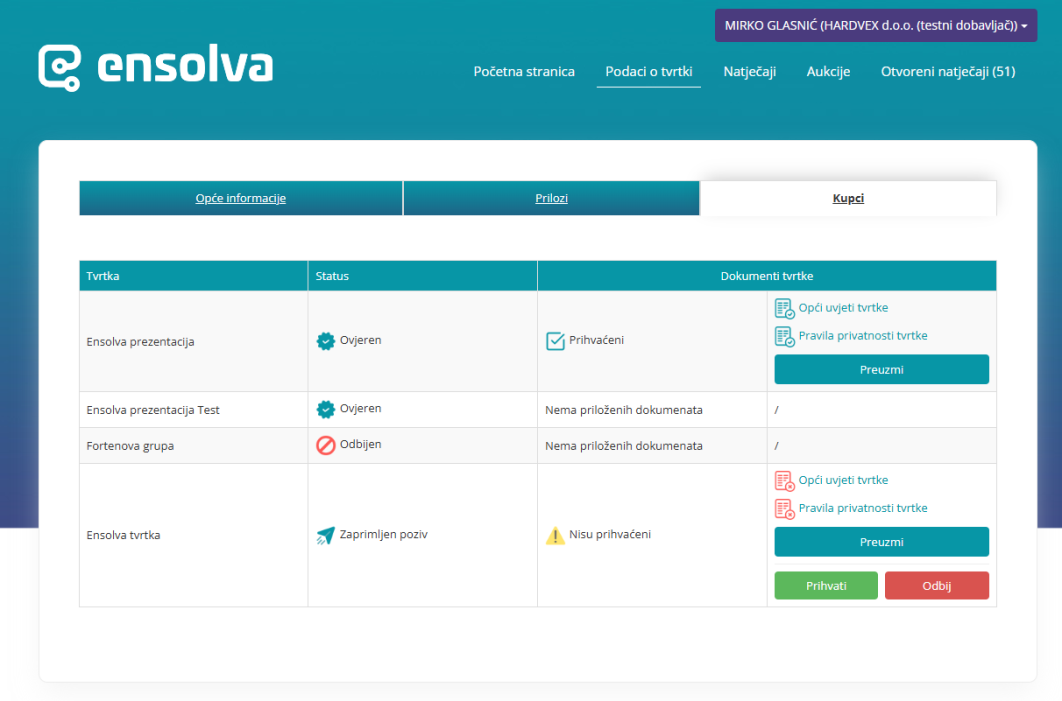Open Ensolva tvrtka's Opći uvjeti tvrtke link
1062x701 pixels.
843,480
